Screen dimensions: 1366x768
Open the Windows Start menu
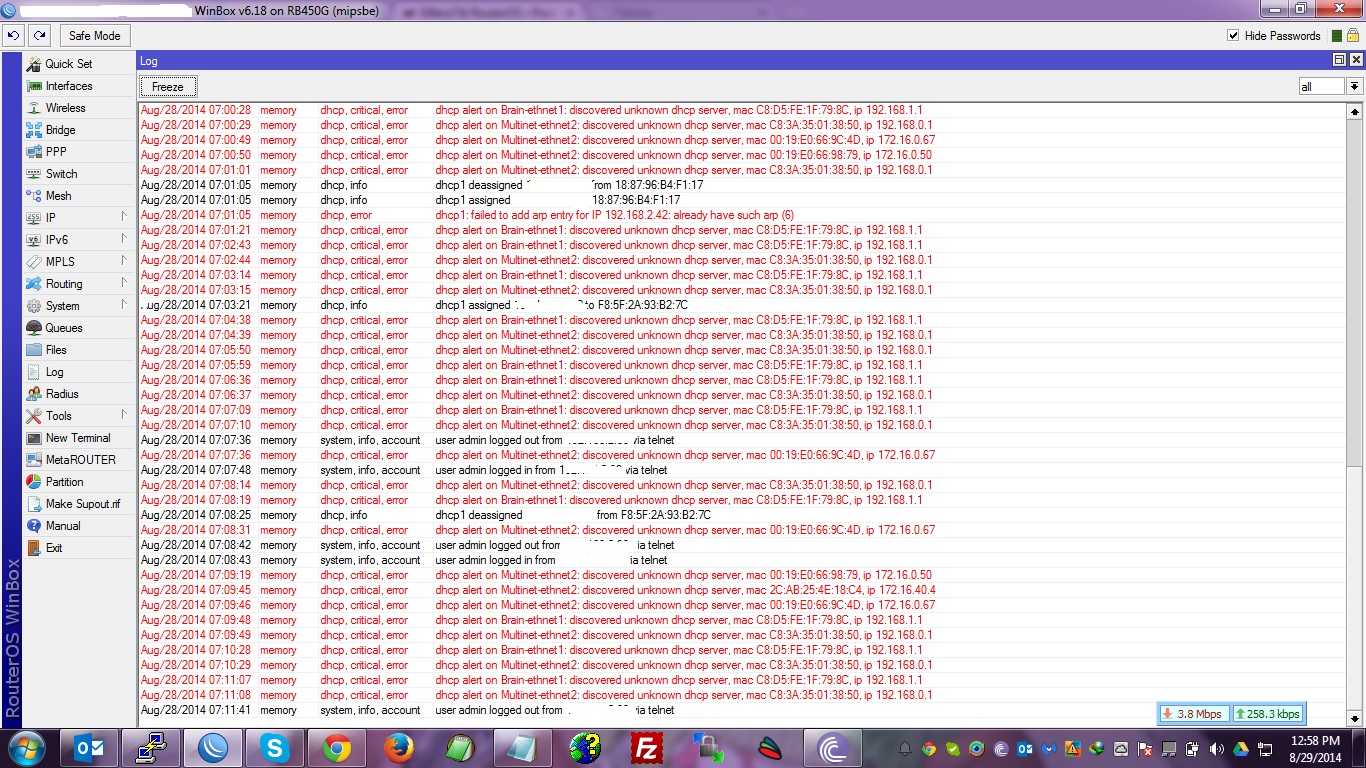click(x=25, y=748)
